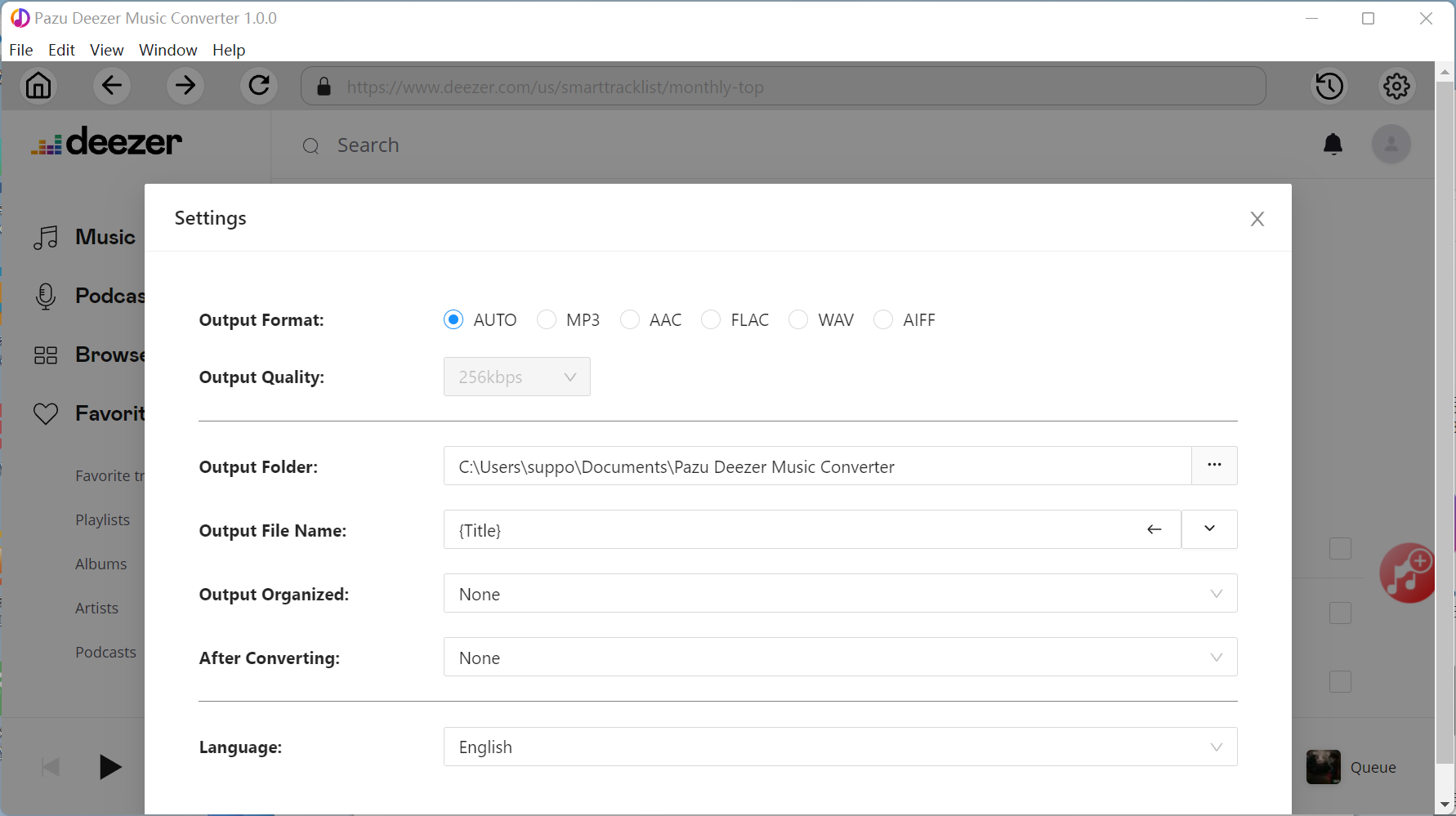Open the Podcasts favorites sublink
The image size is (1456, 816).
click(106, 653)
